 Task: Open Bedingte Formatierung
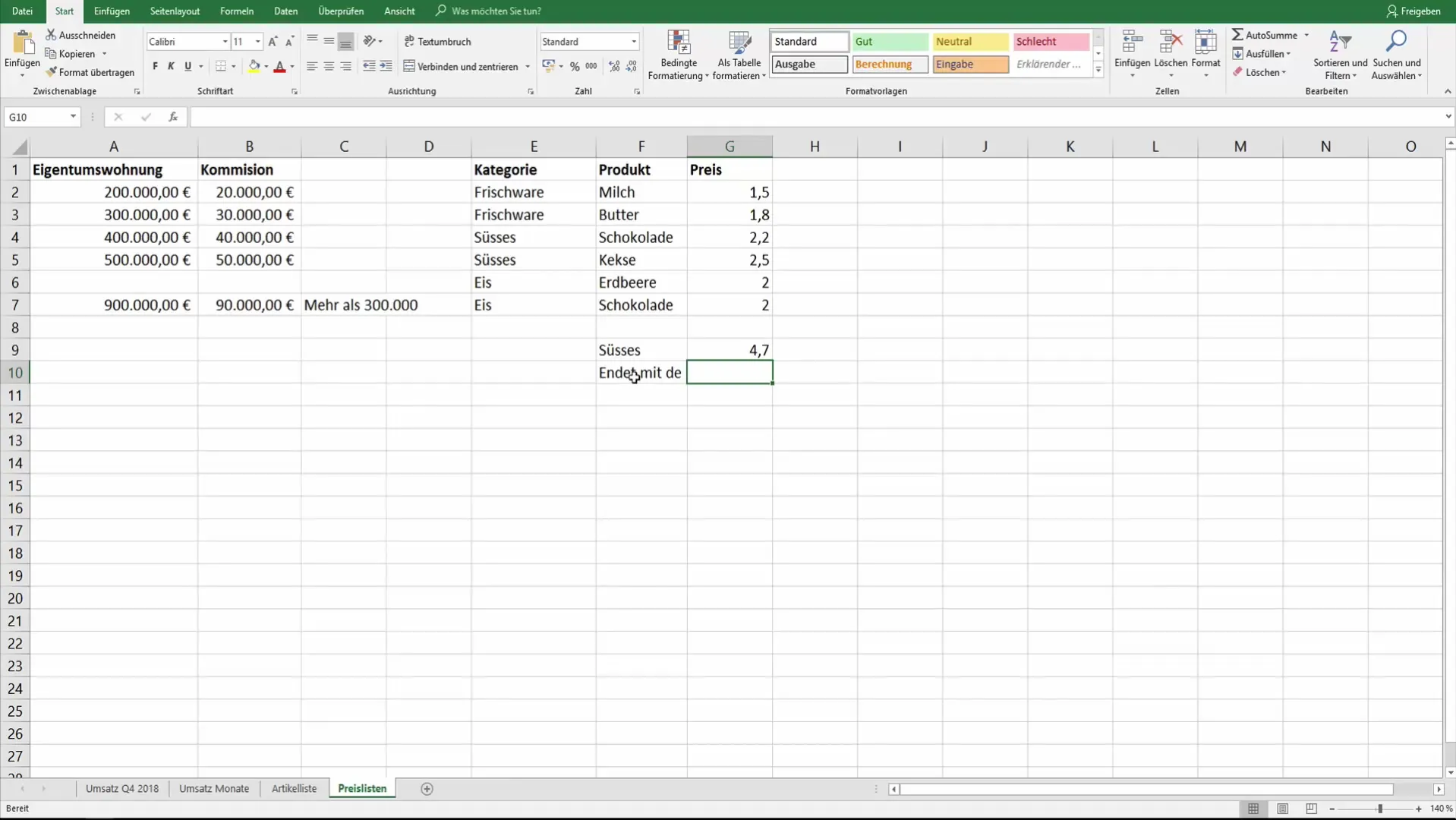pos(679,55)
